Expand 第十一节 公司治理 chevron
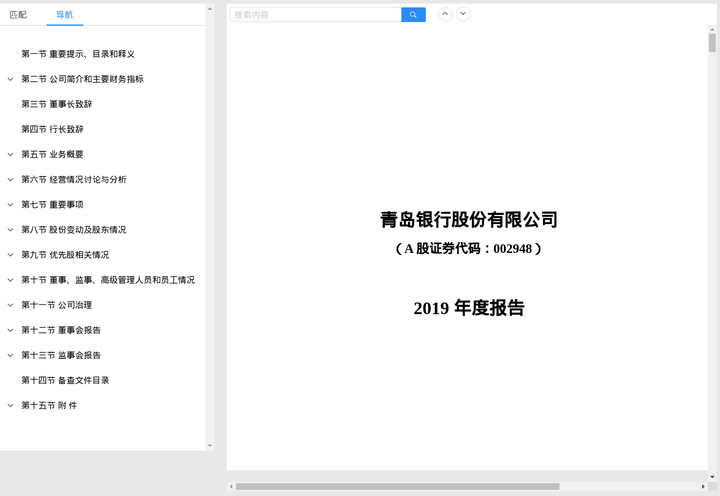 (10, 305)
